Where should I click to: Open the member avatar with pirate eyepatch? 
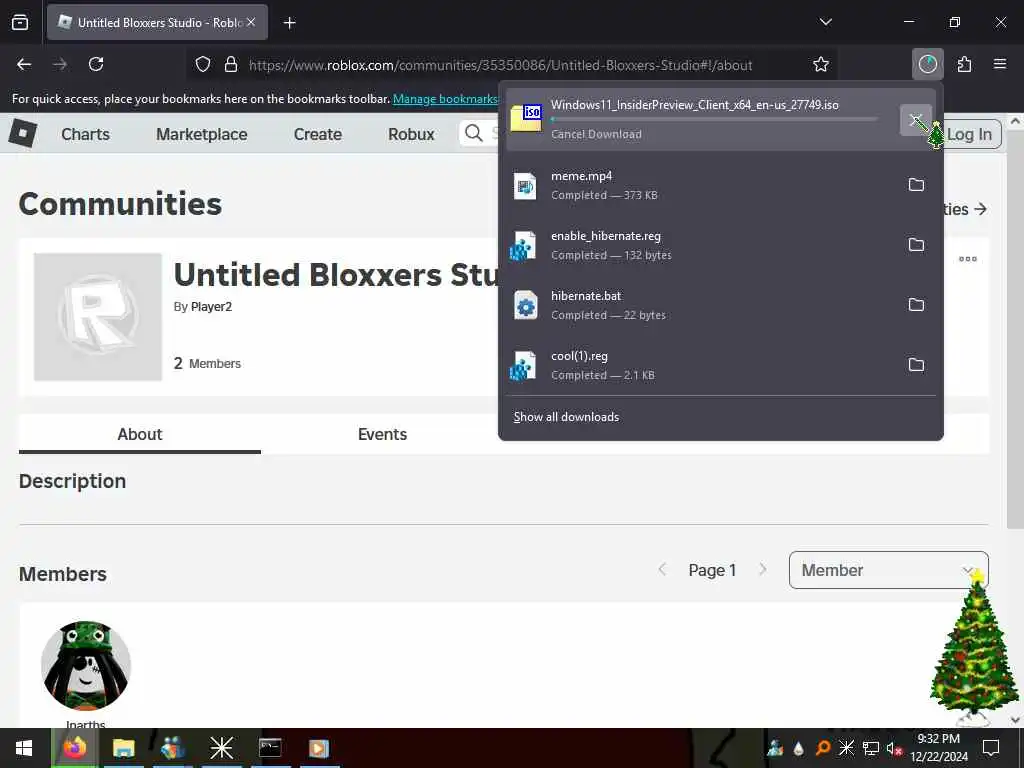[86, 665]
